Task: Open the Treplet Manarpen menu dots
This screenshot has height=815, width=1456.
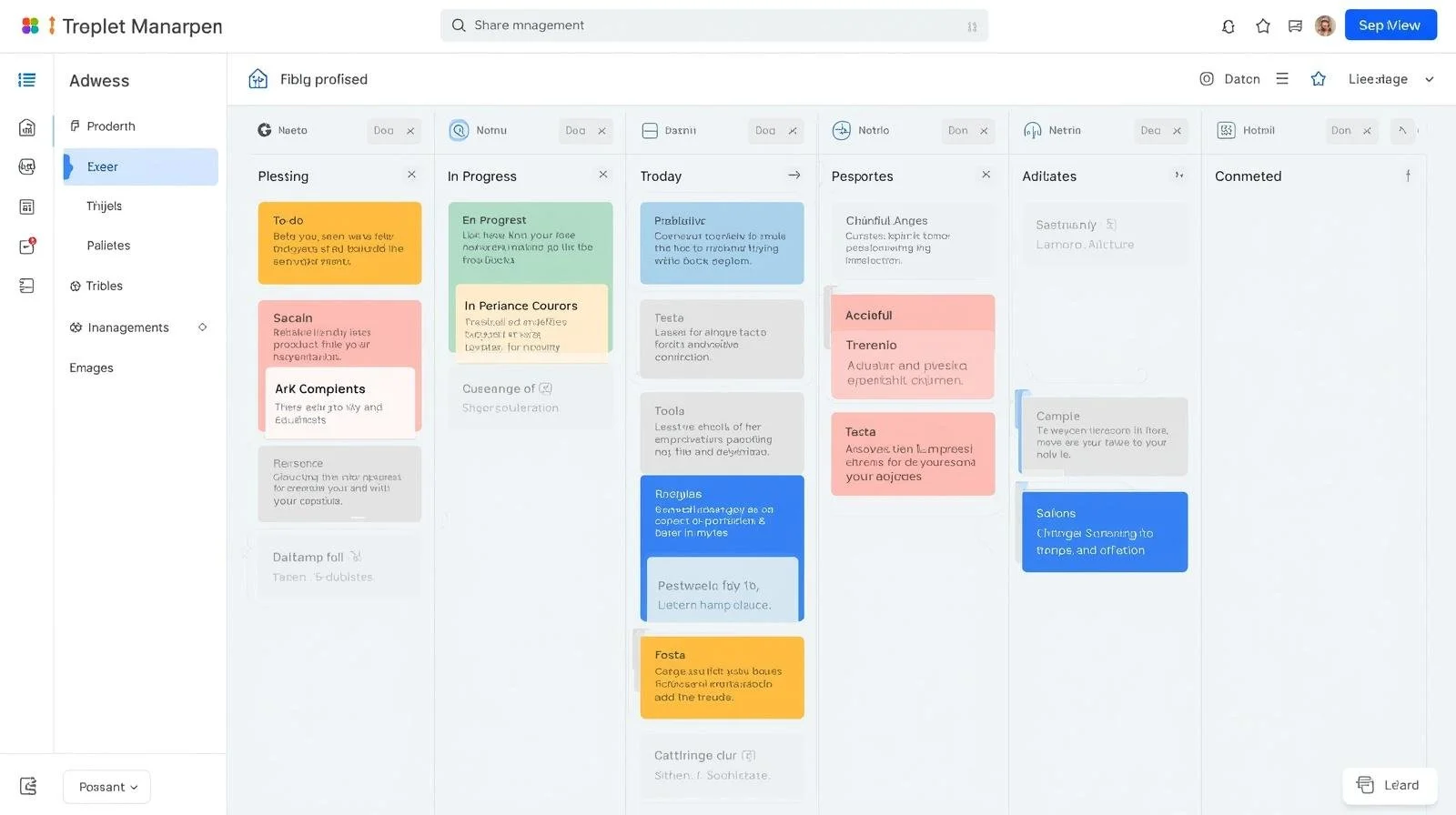Action: click(52, 25)
